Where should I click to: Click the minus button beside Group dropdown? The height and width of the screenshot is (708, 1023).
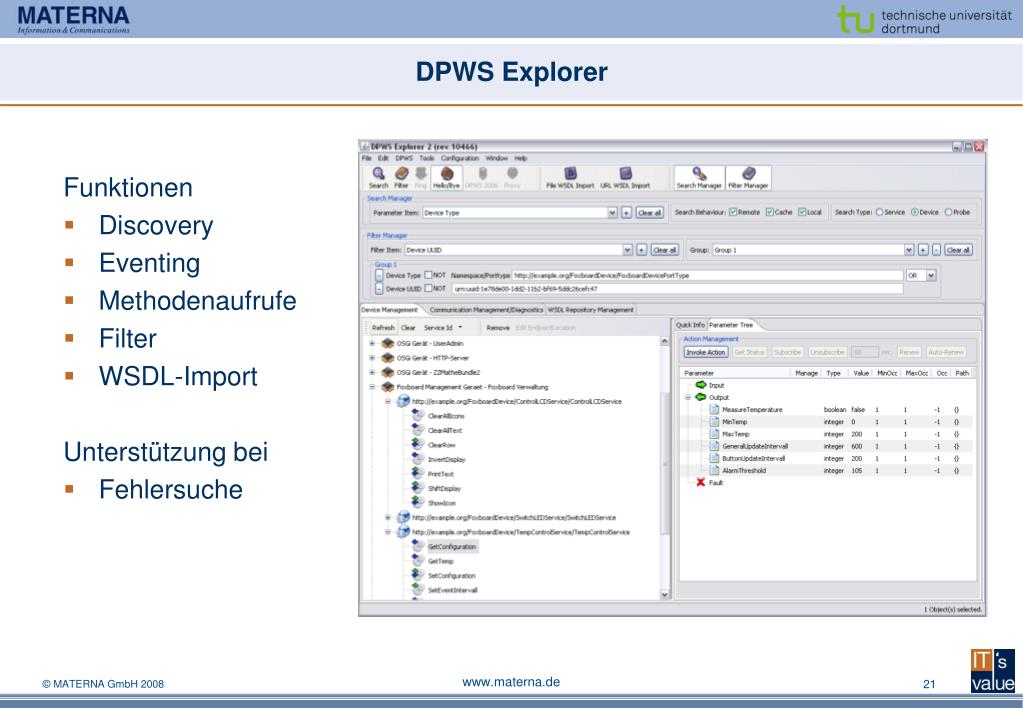tap(936, 250)
